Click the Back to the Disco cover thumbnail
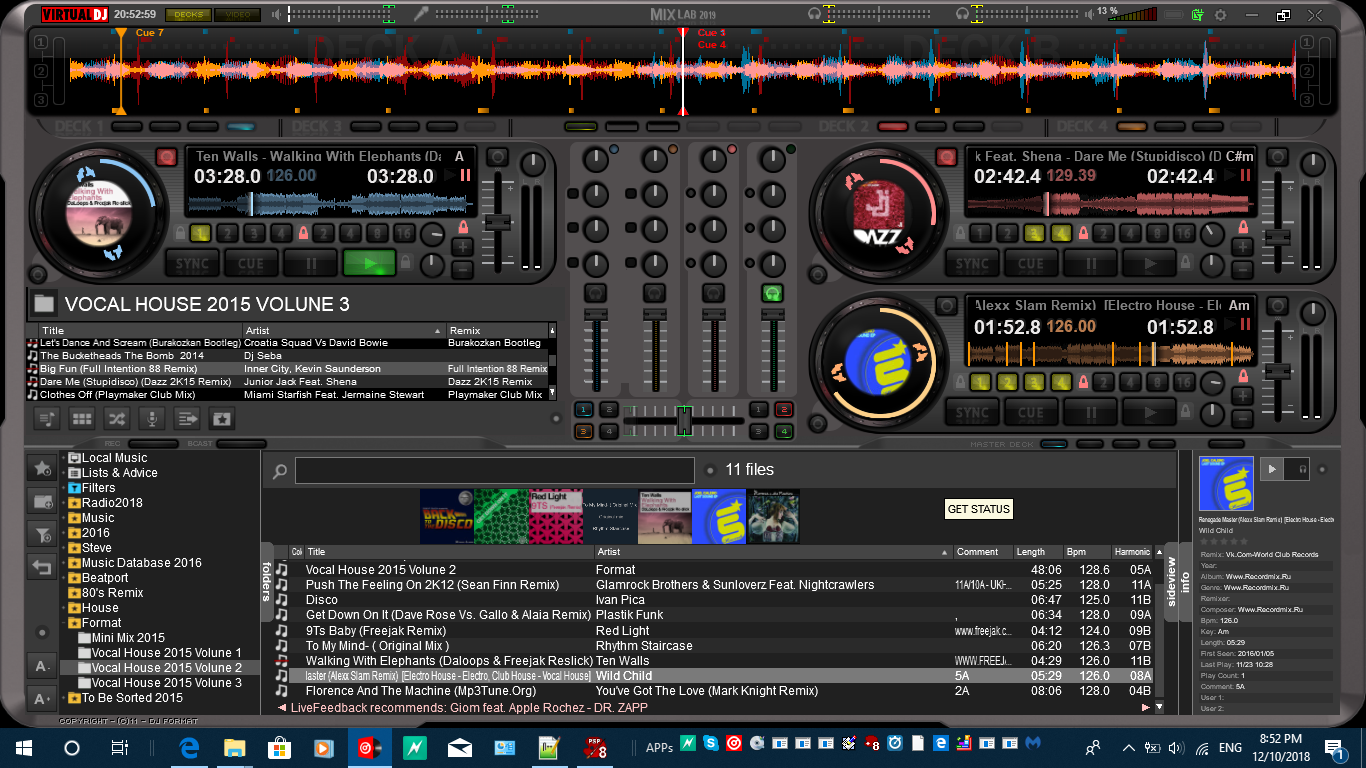The width and height of the screenshot is (1366, 768). [x=446, y=516]
